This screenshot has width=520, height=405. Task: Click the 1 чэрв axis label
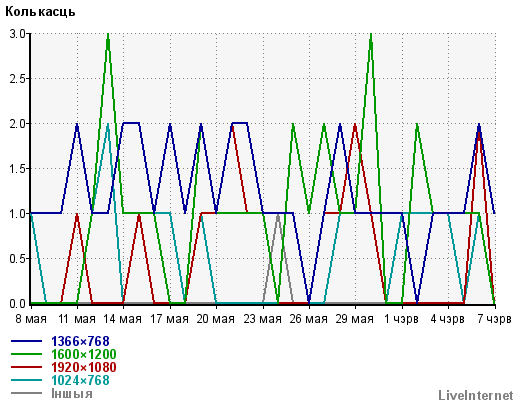click(401, 319)
